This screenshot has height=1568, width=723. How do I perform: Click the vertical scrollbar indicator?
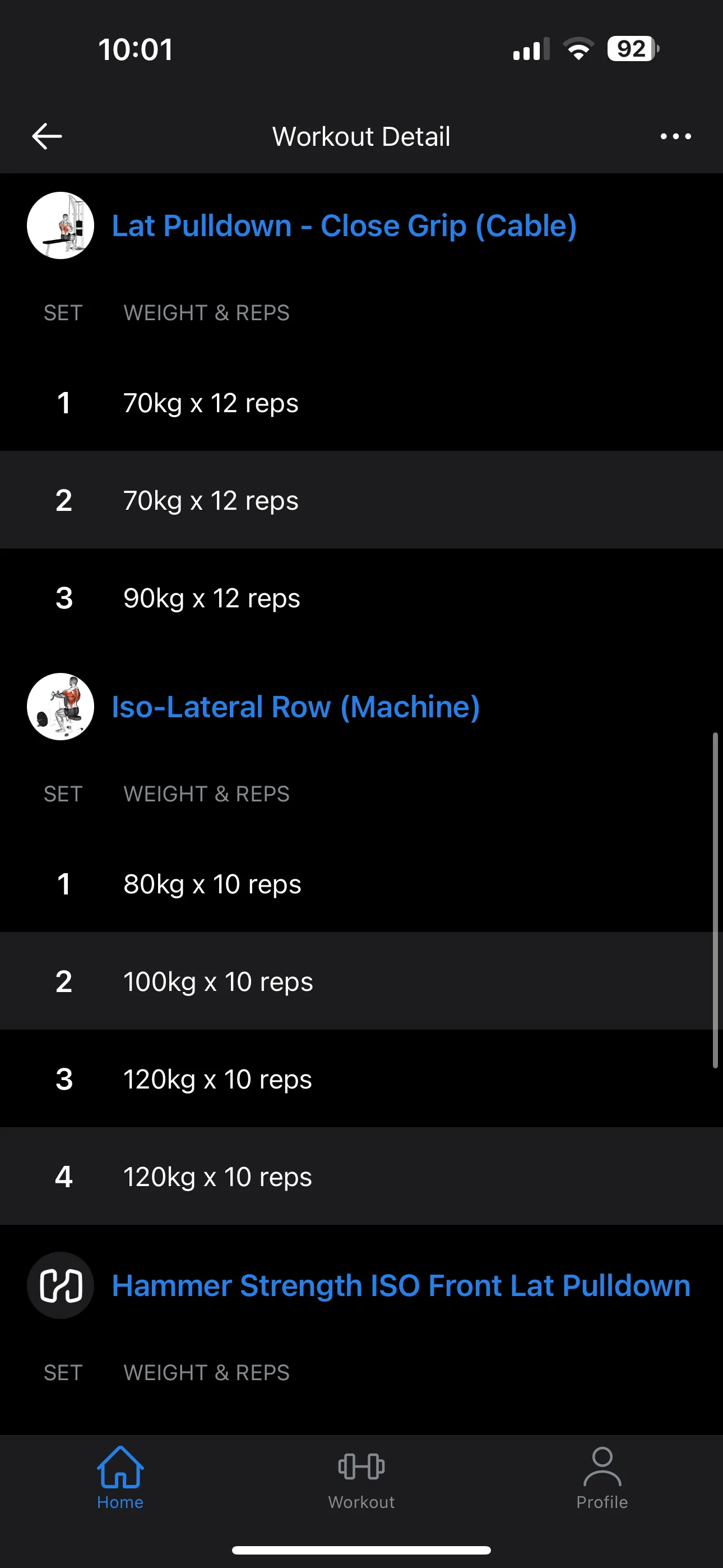(715, 901)
